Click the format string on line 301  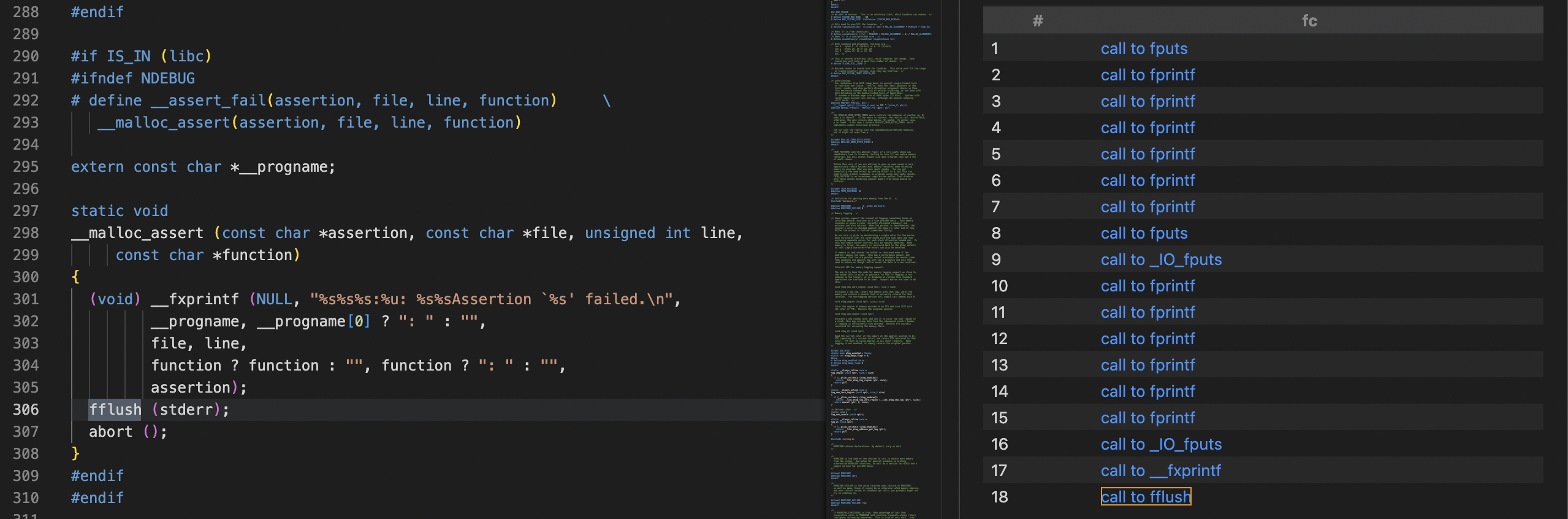pyautogui.click(x=491, y=299)
